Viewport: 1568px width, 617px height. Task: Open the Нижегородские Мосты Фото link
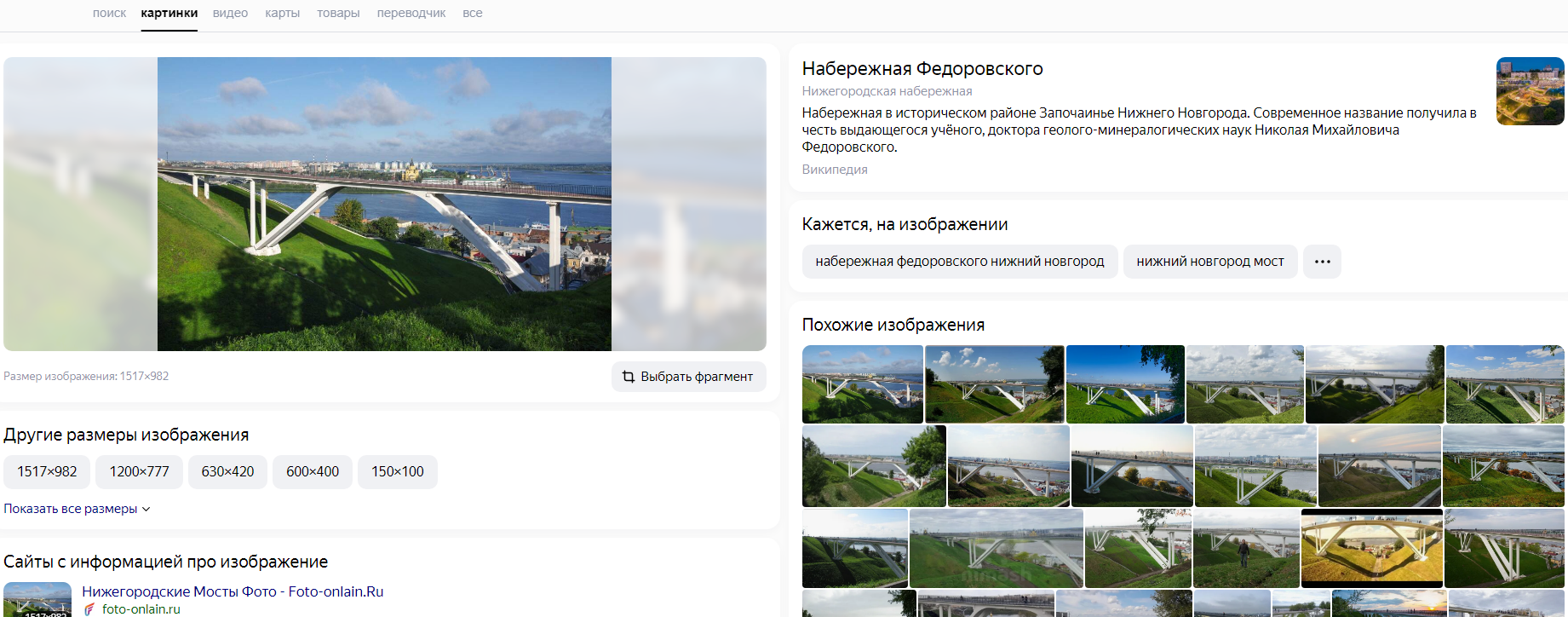(233, 591)
